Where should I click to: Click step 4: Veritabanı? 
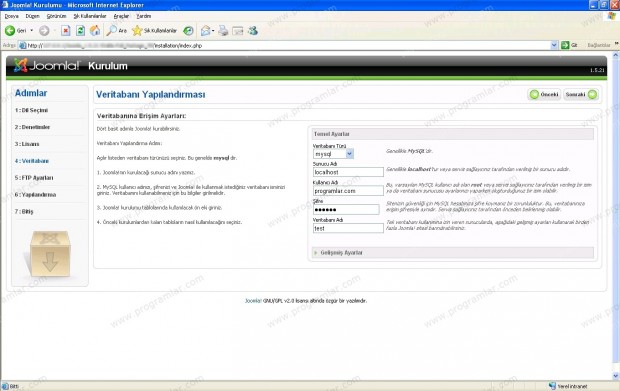click(32, 161)
